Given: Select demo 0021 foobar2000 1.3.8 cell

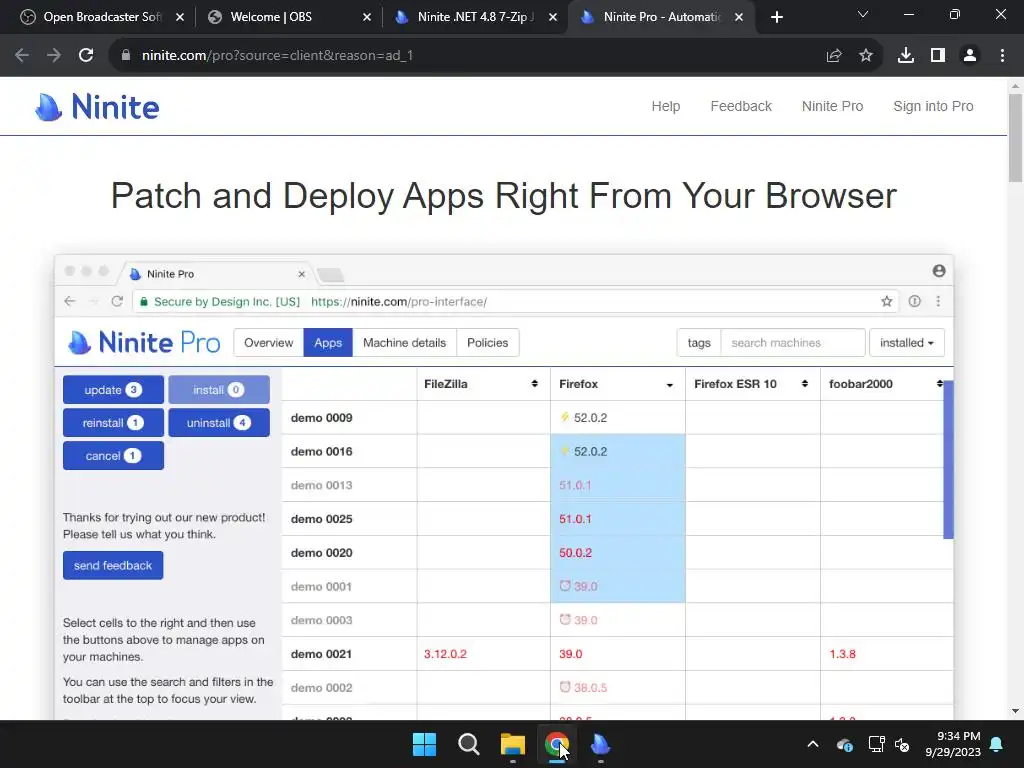Looking at the screenshot, I should (x=886, y=654).
